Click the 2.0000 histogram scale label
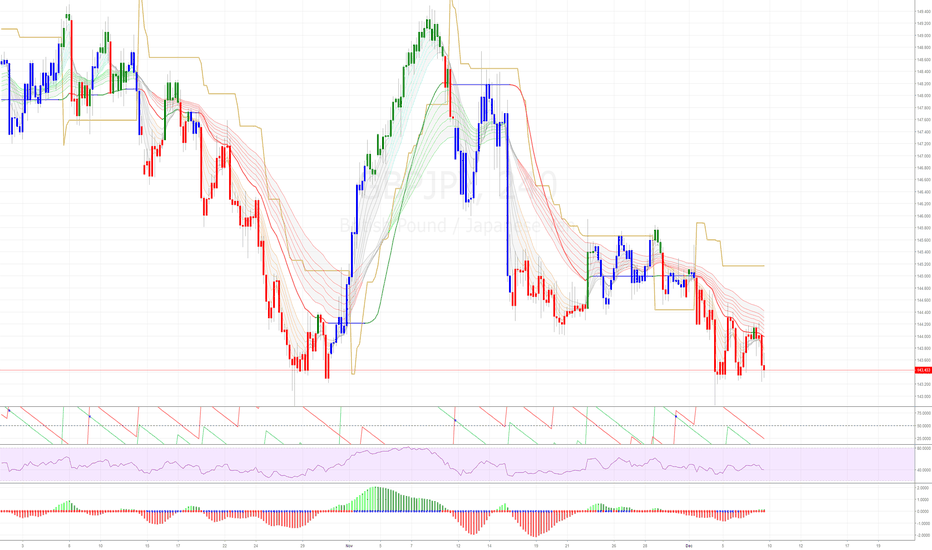 click(923, 488)
